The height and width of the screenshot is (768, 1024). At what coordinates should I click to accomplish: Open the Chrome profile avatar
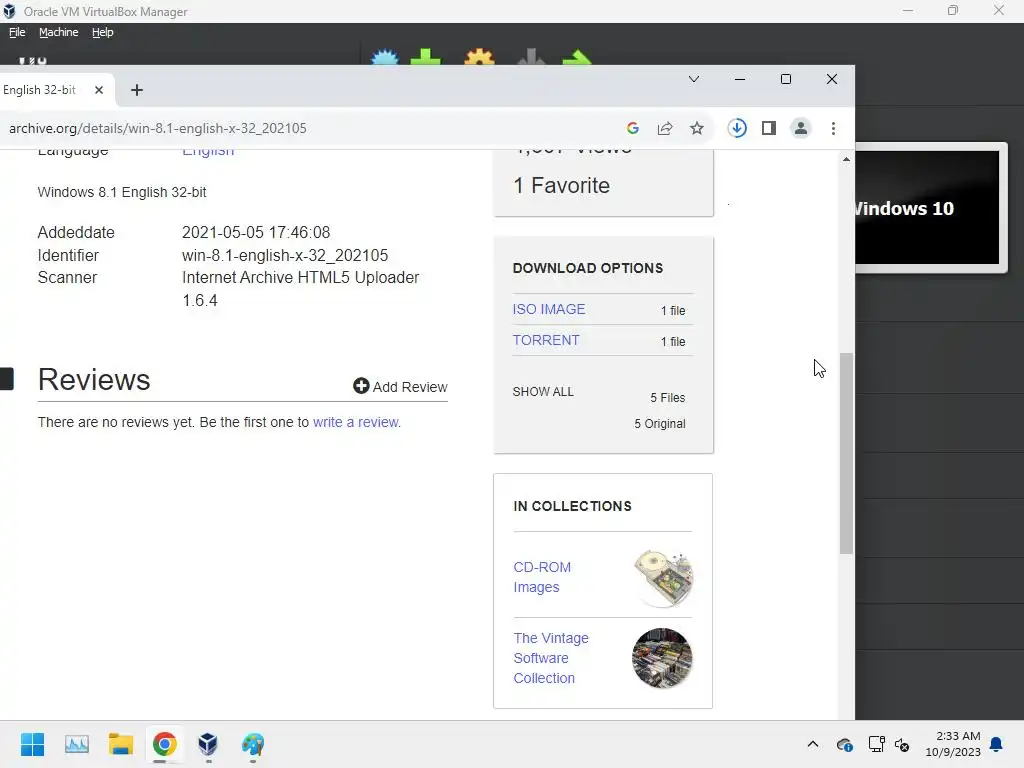tap(801, 128)
